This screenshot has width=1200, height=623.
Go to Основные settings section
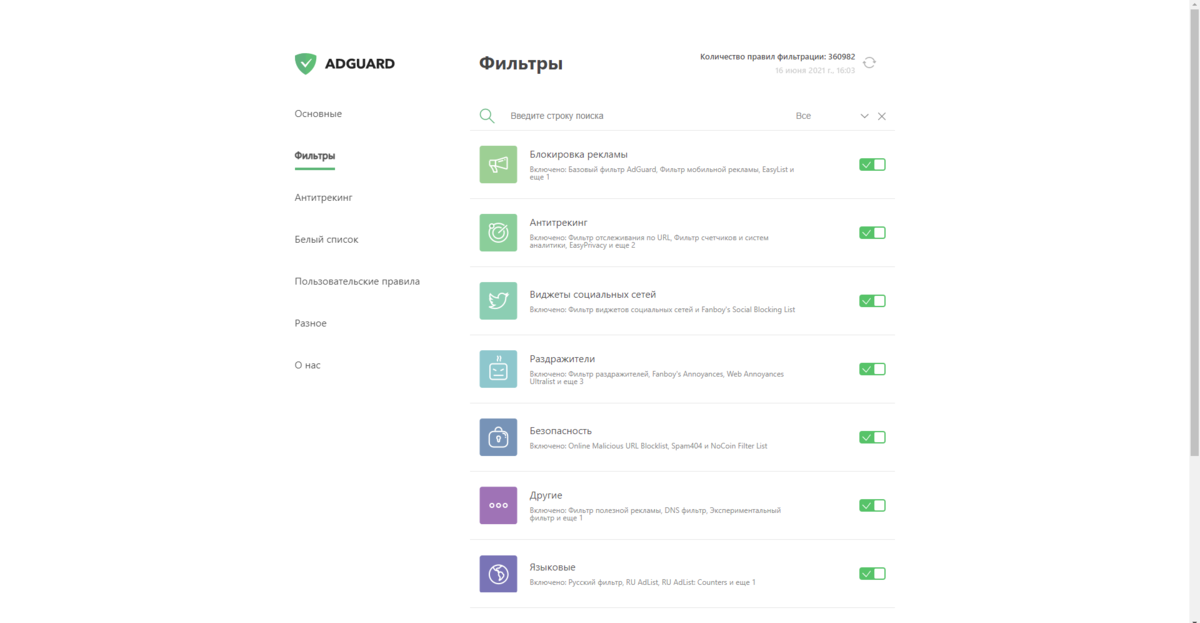tap(318, 114)
